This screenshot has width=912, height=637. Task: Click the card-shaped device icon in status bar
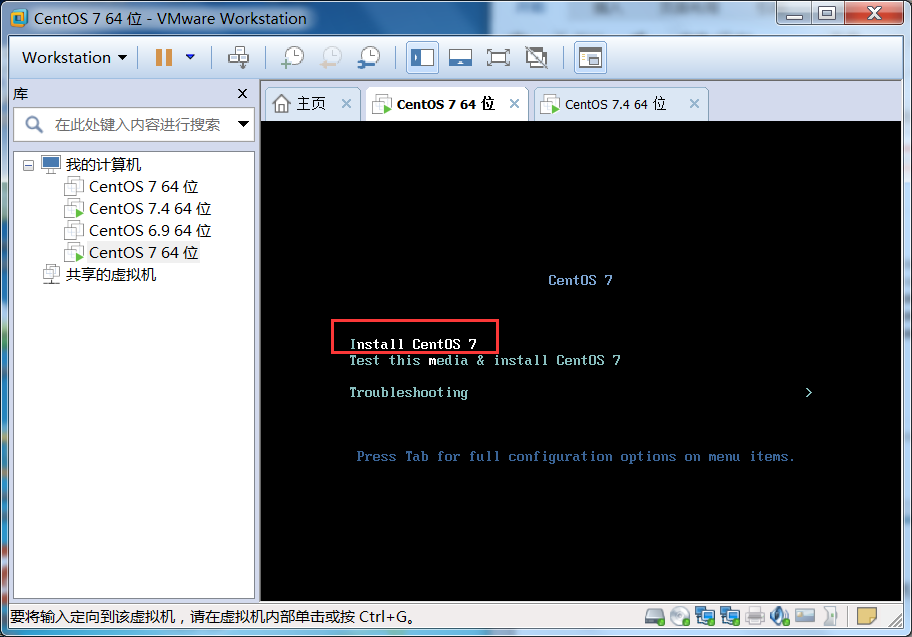pos(805,615)
